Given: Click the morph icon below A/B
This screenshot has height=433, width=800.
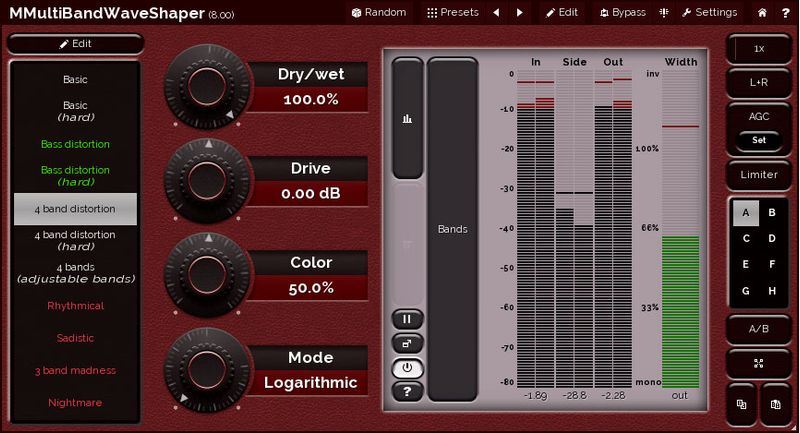Looking at the screenshot, I should tap(759, 364).
